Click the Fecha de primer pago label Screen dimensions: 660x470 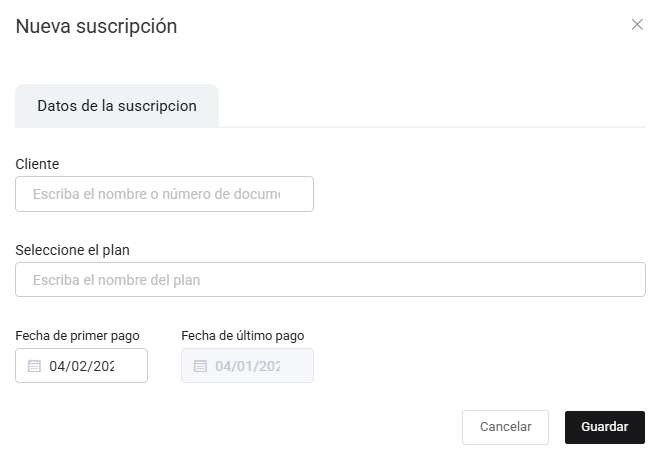coord(77,336)
